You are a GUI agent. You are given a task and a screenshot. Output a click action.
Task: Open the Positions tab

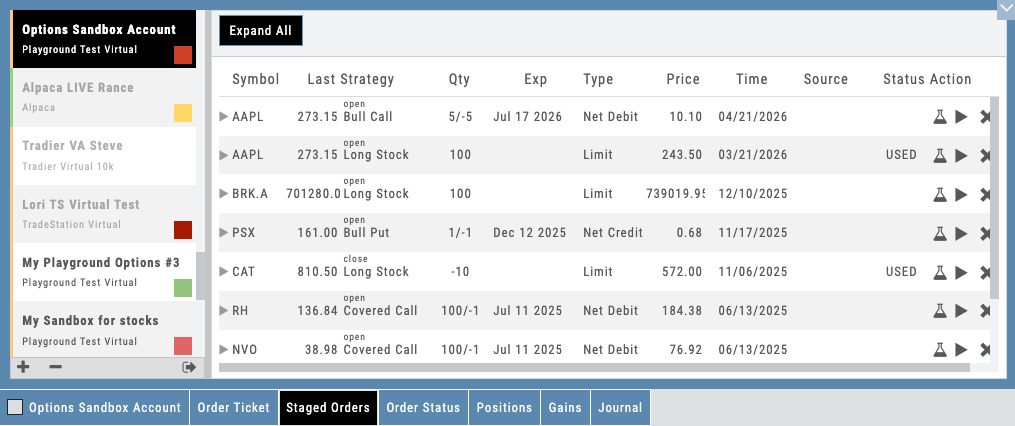[x=504, y=408]
